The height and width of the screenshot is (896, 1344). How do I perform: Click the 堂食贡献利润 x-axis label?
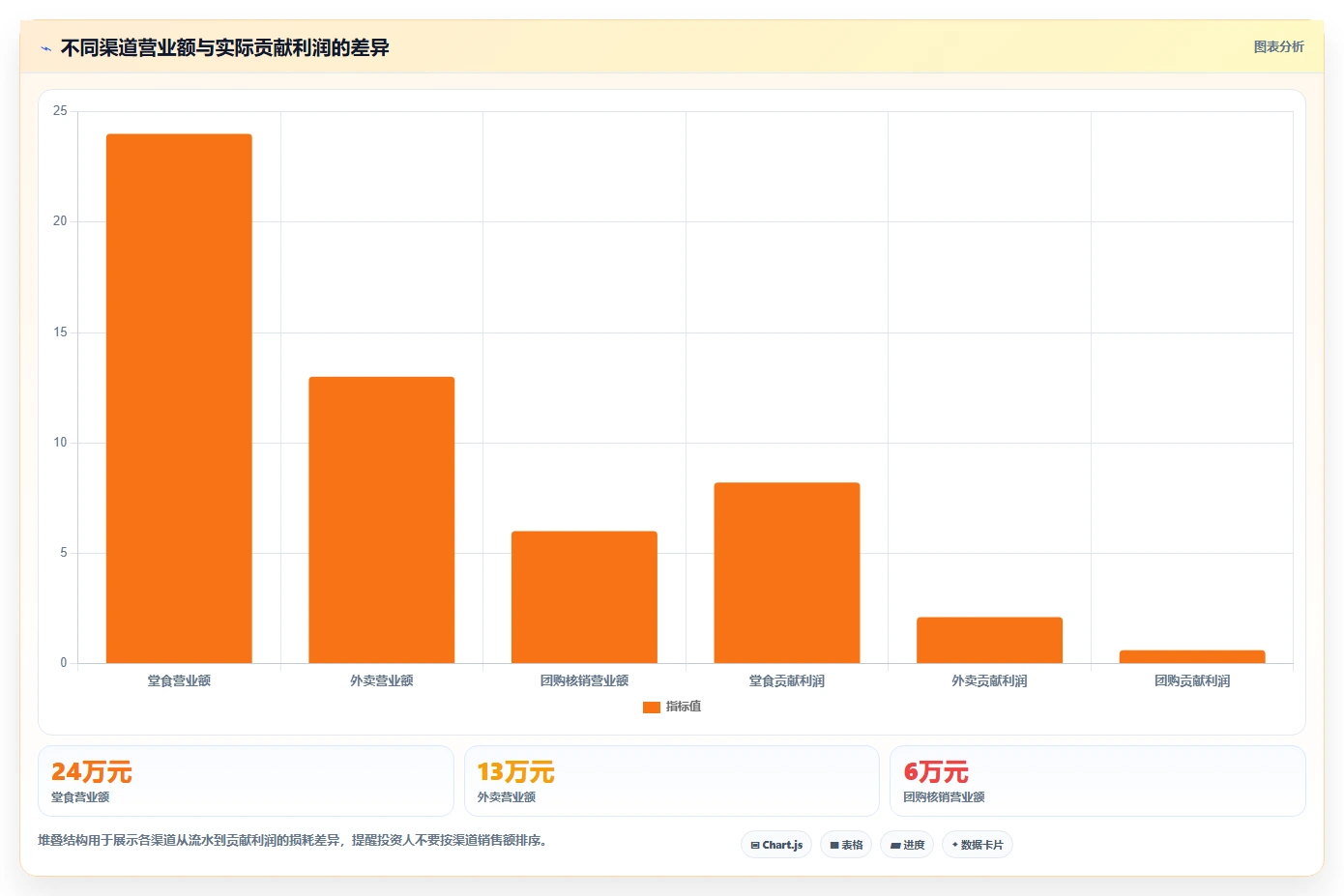pyautogui.click(x=787, y=681)
